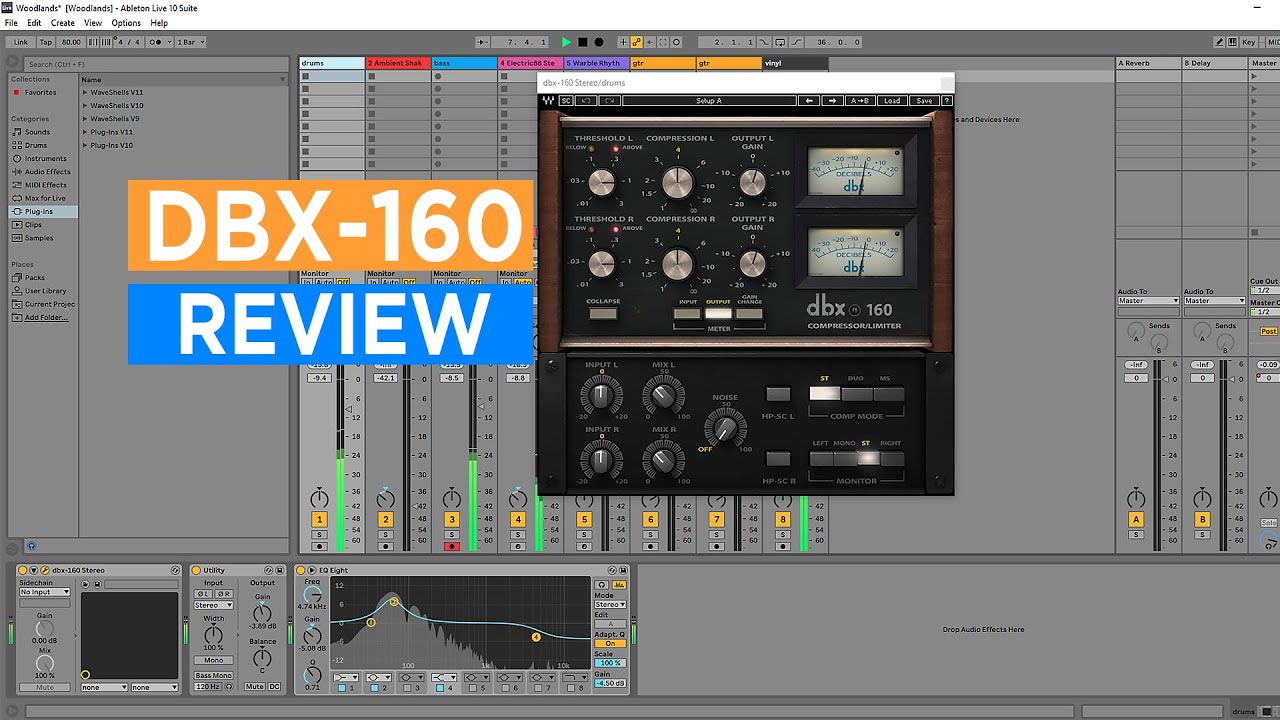Start playback with the green Play button
Viewport: 1280px width, 720px height.
pyautogui.click(x=566, y=42)
